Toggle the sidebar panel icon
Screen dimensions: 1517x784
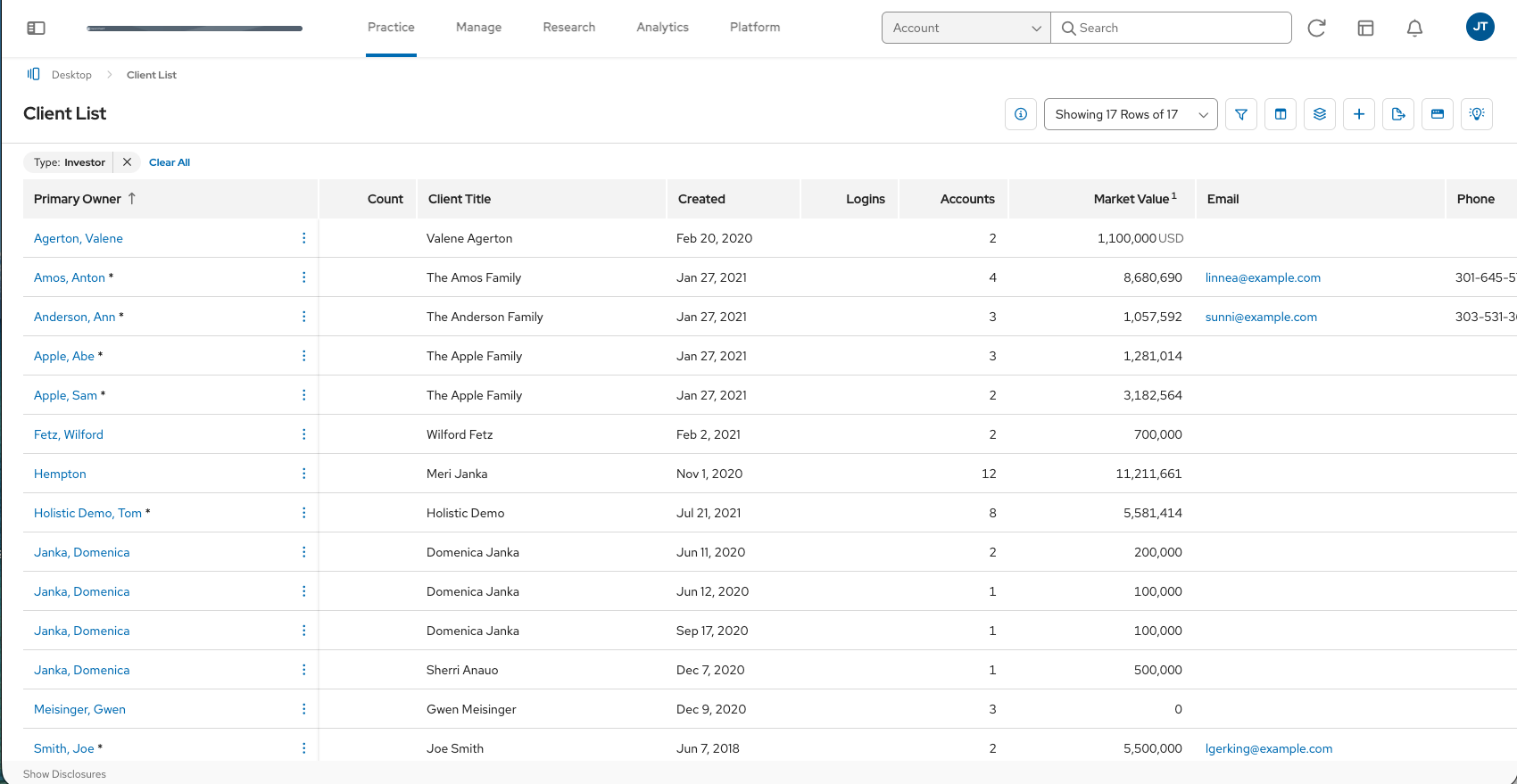36,28
